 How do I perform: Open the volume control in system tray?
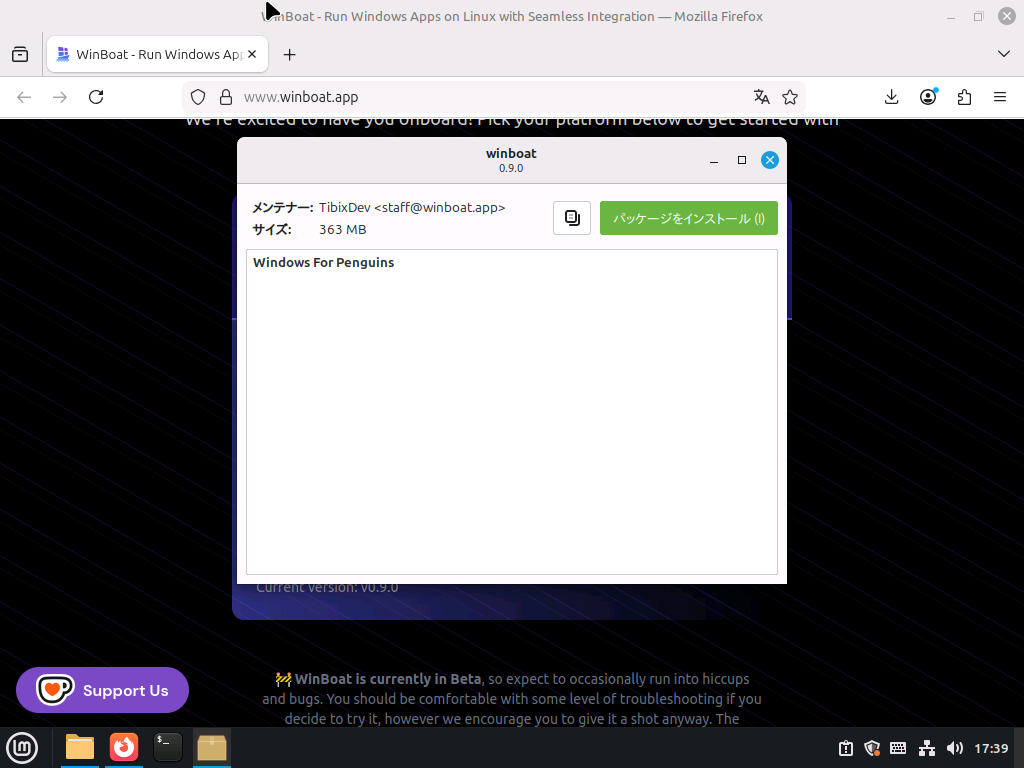point(955,748)
